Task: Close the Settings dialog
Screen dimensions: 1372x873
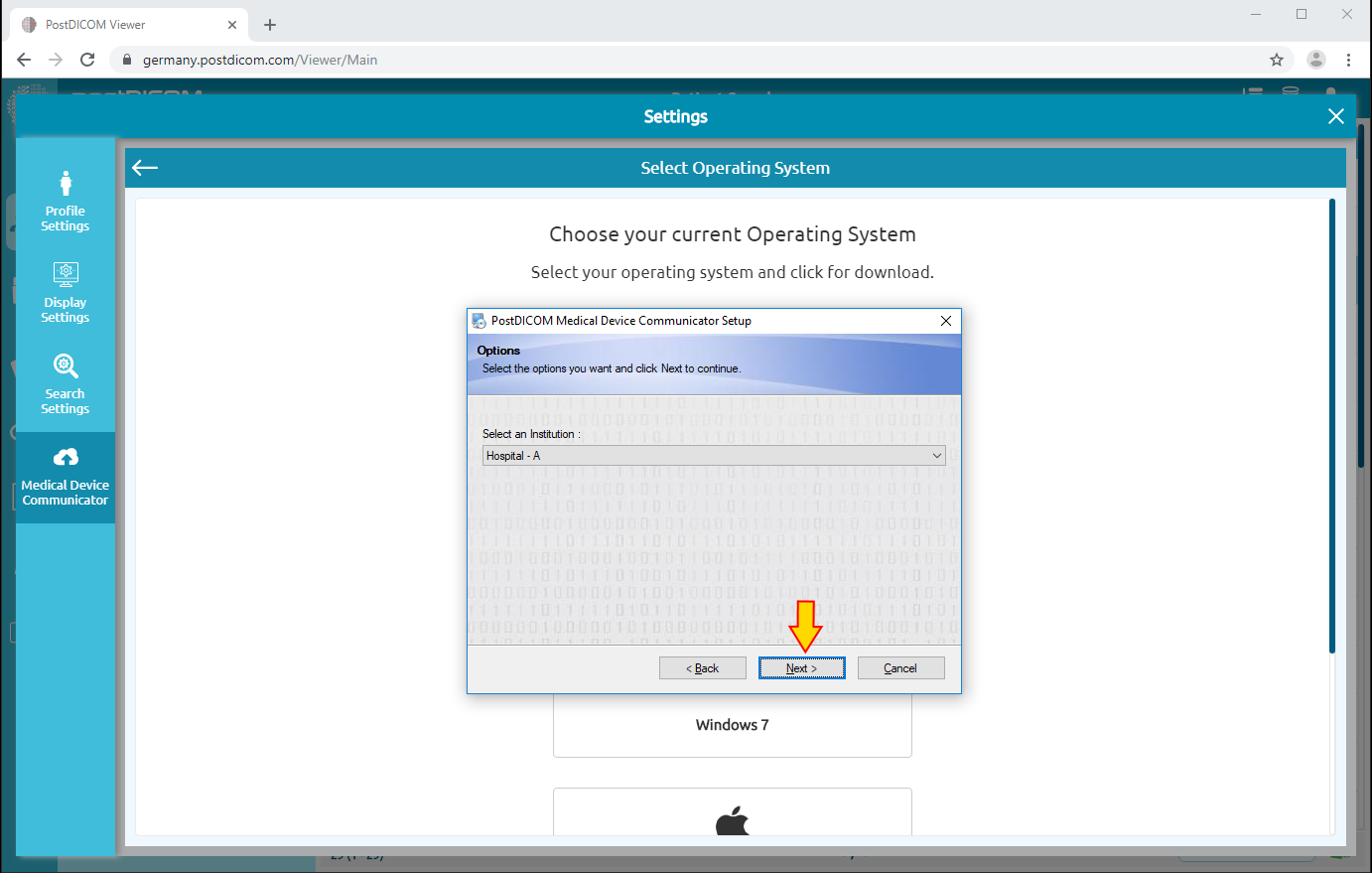Action: click(1336, 116)
